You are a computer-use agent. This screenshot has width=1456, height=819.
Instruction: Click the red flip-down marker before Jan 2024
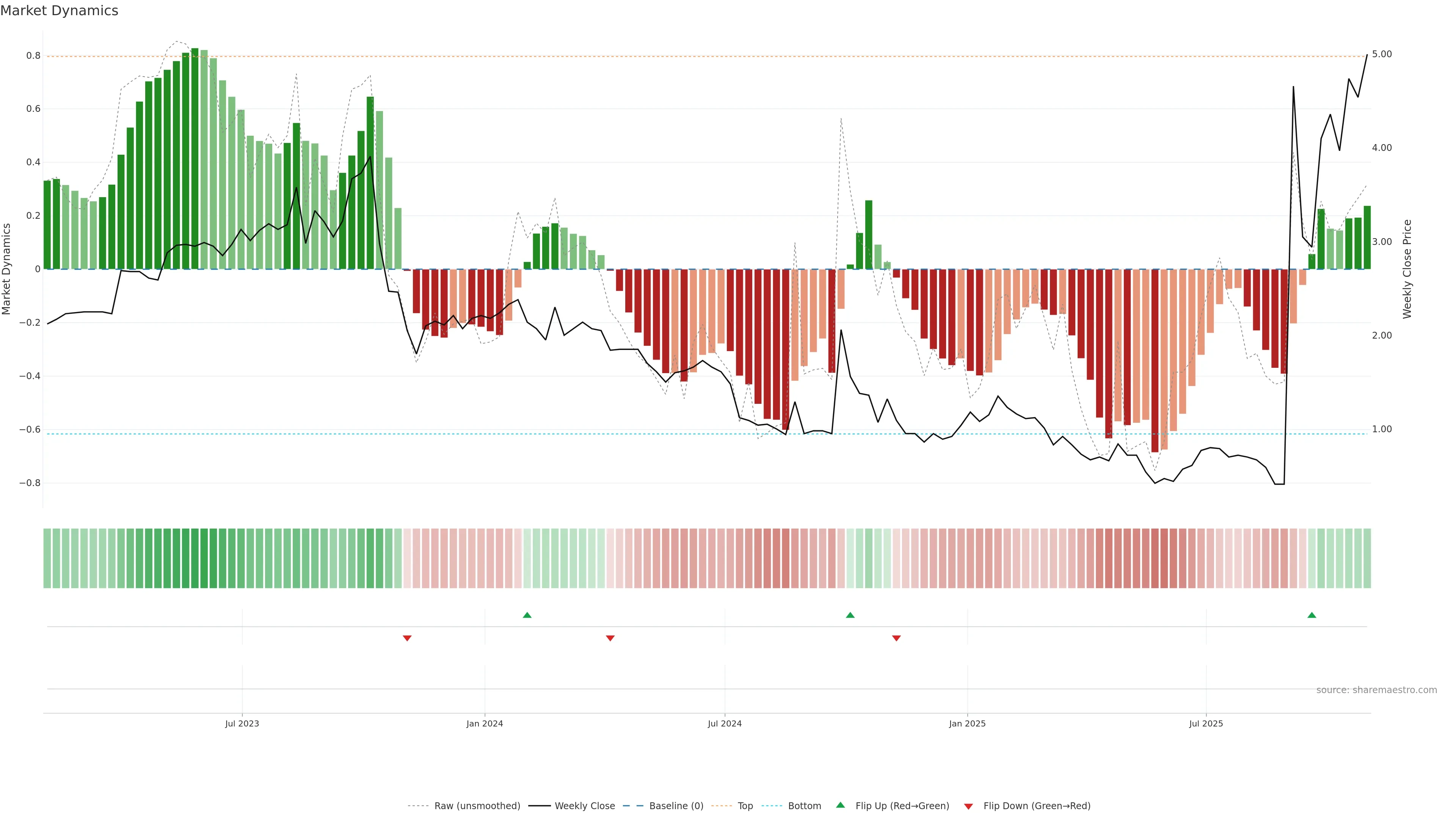click(x=407, y=638)
